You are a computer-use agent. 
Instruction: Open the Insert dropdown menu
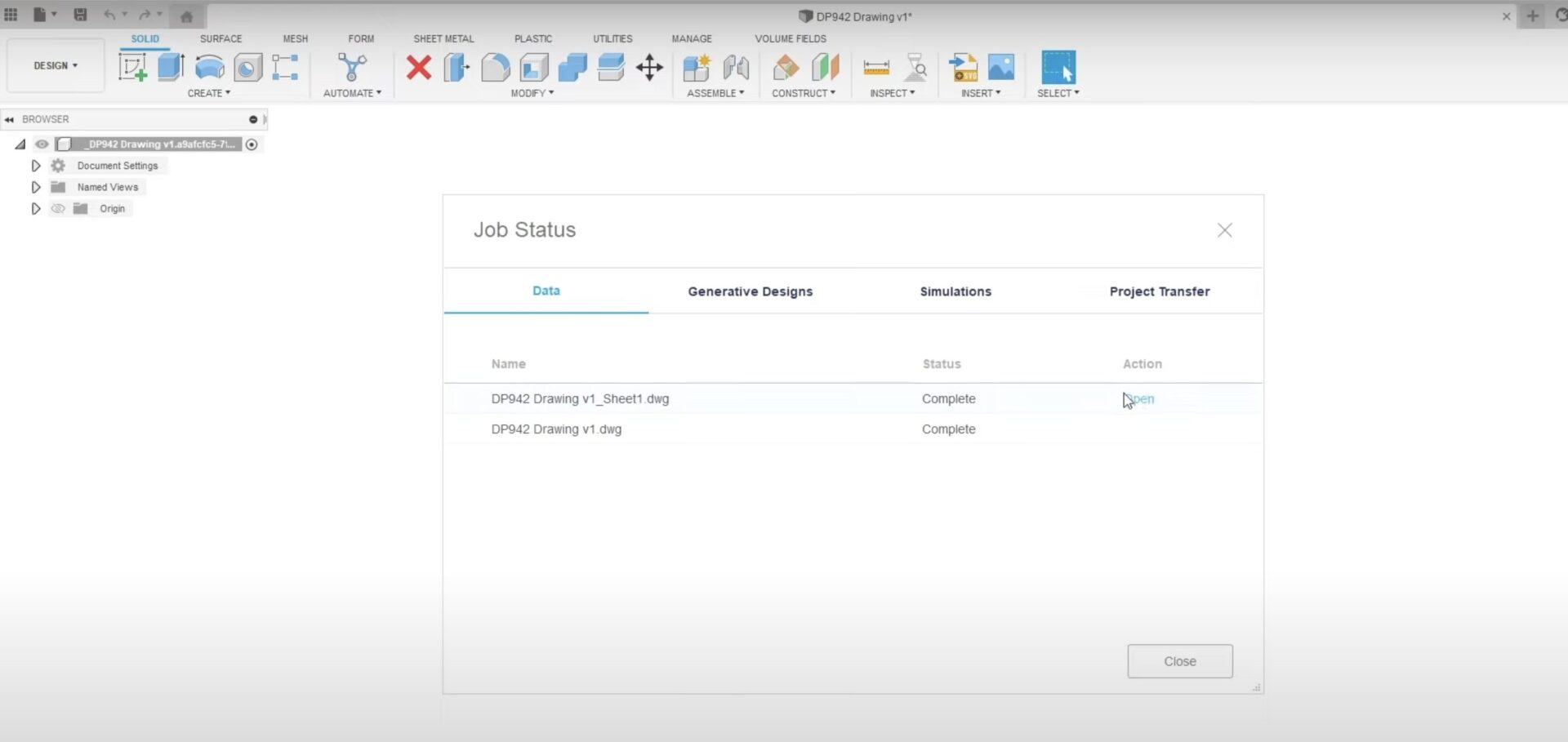[x=981, y=93]
